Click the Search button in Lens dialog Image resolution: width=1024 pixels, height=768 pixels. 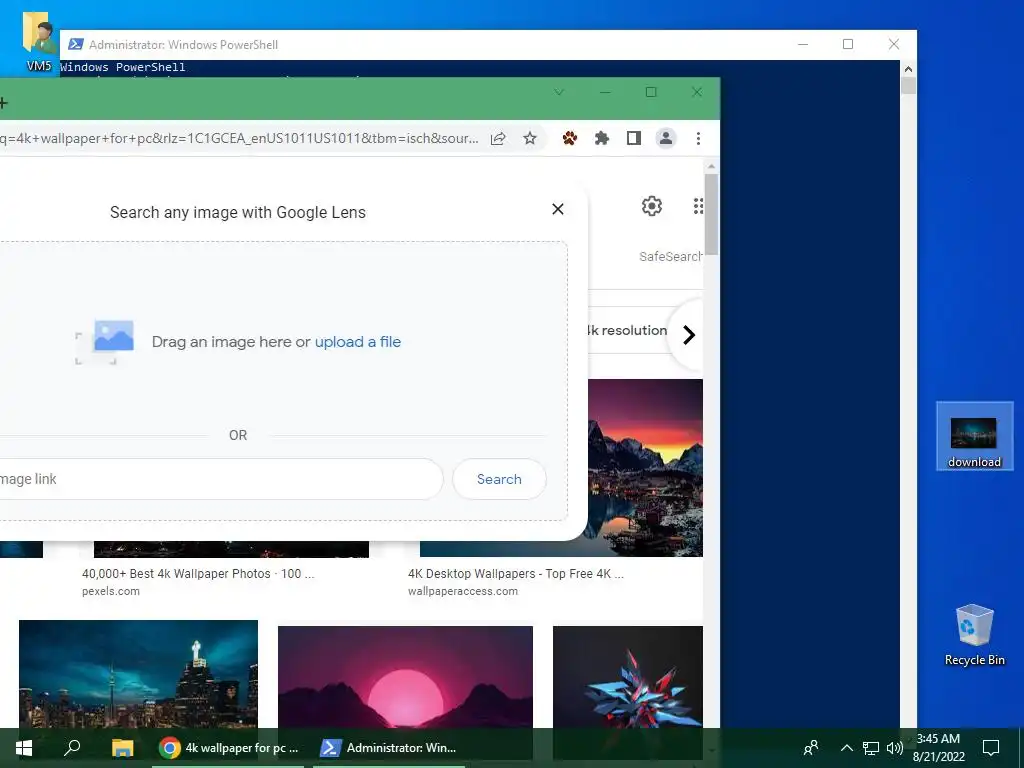click(x=499, y=479)
